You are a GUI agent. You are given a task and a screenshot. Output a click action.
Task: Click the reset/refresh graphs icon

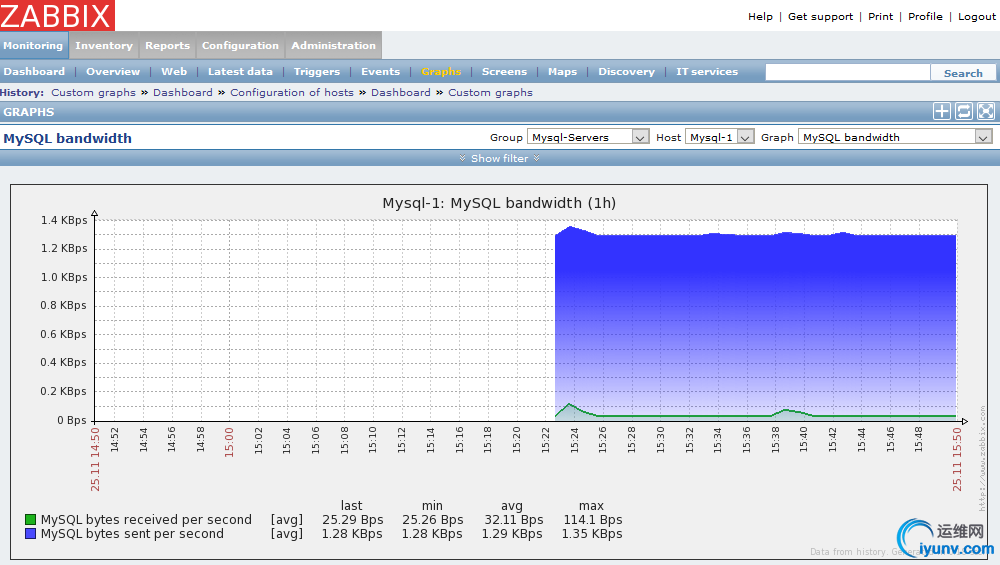pyautogui.click(x=964, y=112)
